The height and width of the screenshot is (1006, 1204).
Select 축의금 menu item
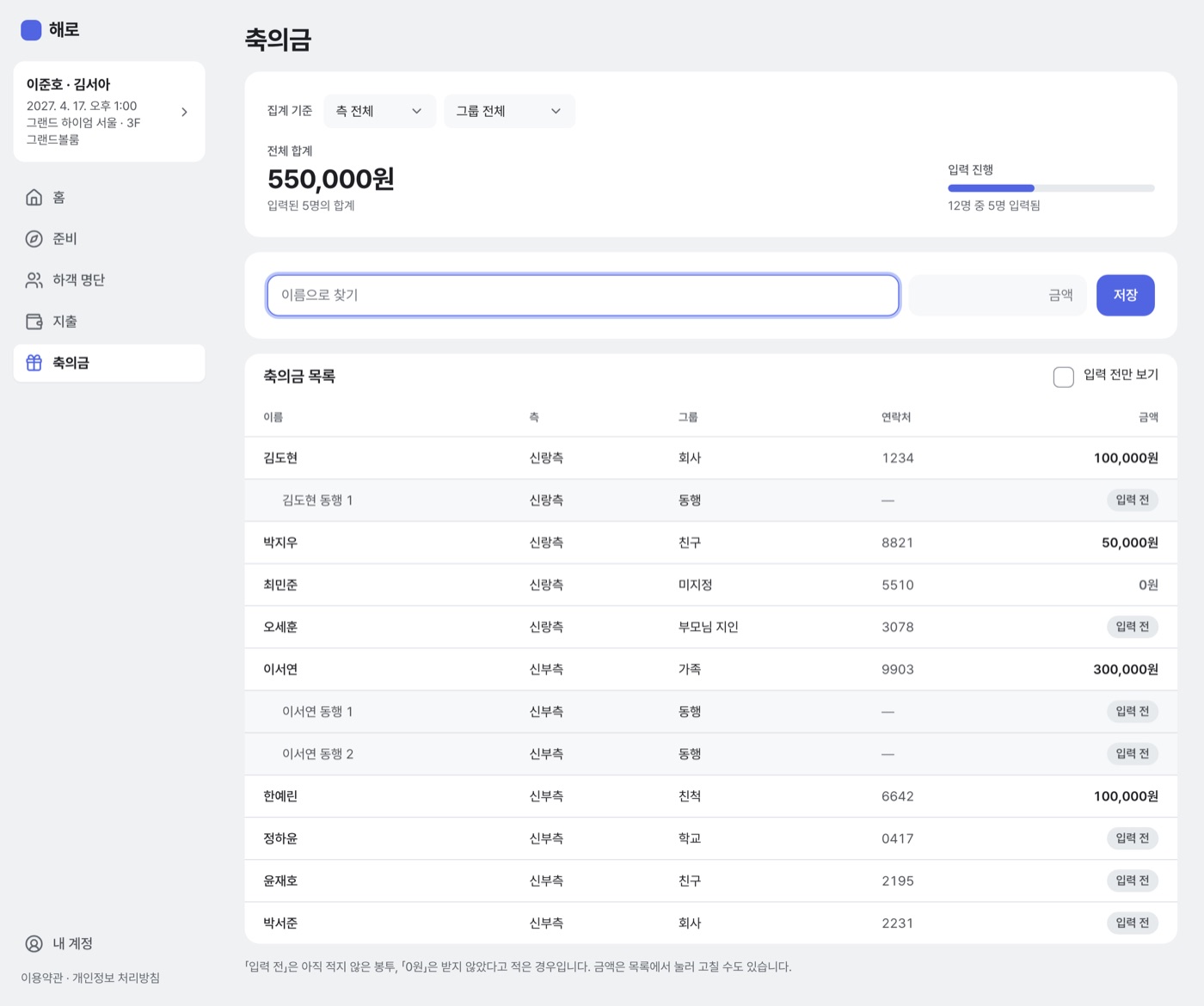(109, 362)
